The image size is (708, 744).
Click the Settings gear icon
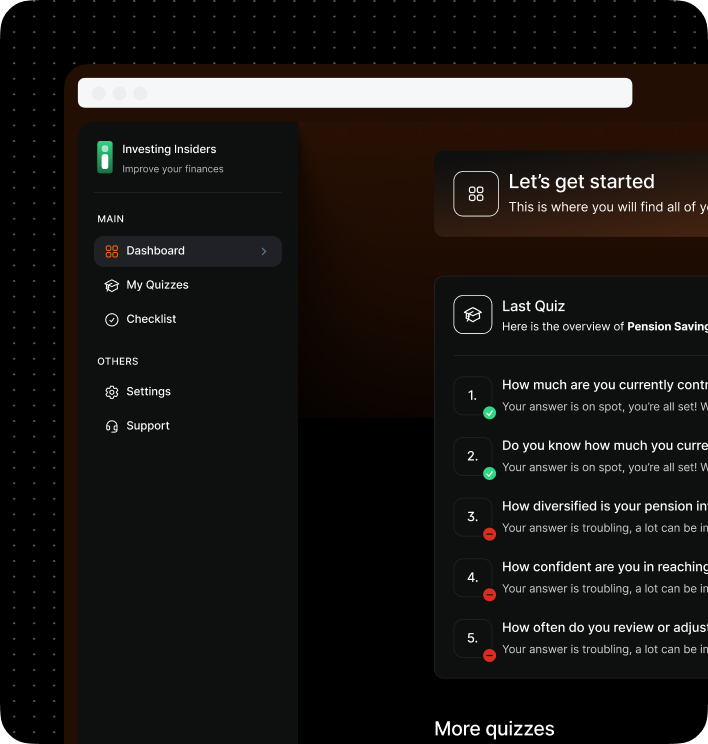click(x=112, y=392)
